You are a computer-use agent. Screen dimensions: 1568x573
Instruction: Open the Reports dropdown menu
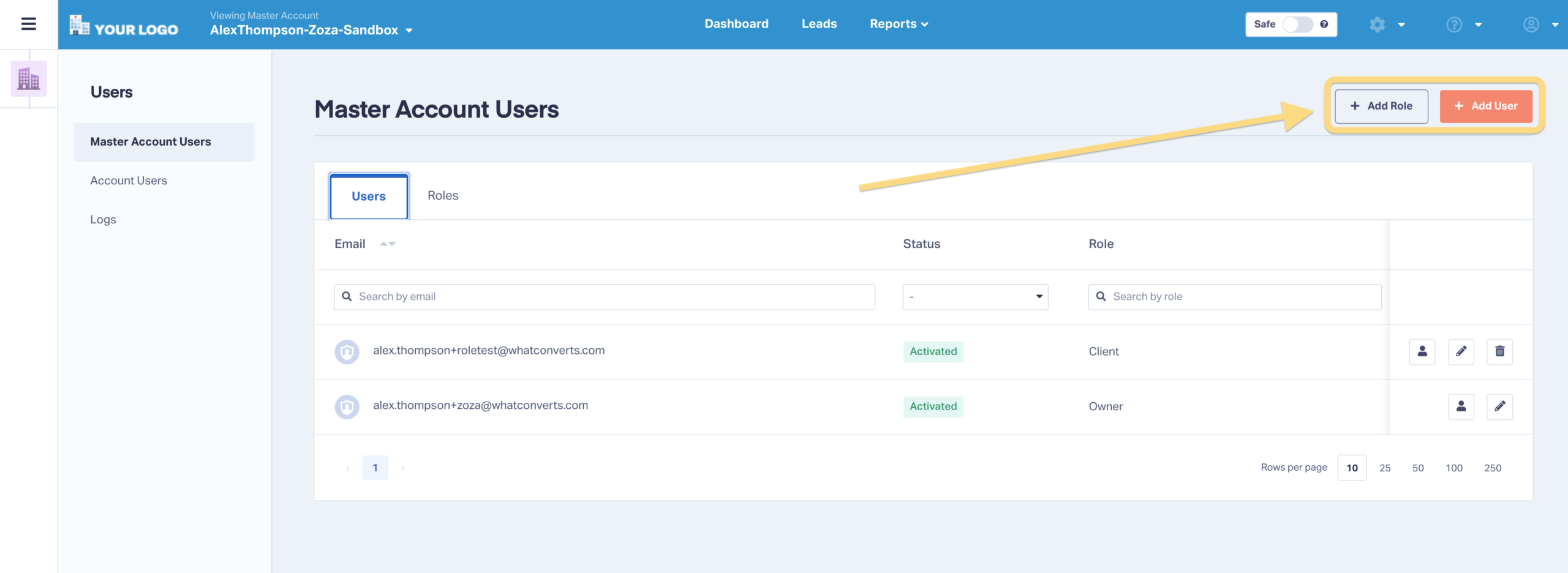(x=899, y=24)
